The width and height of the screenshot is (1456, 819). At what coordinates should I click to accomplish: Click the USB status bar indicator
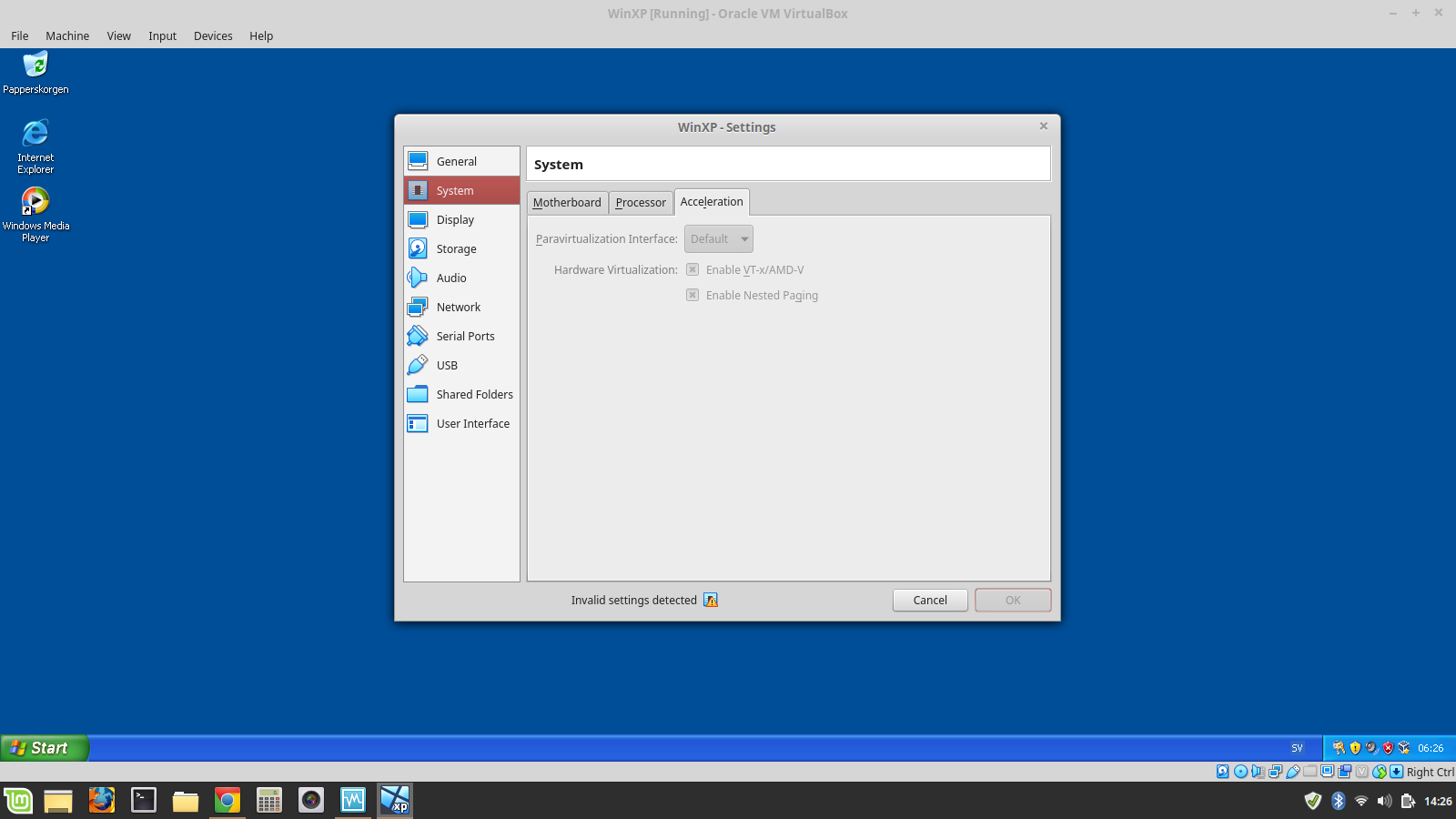point(1292,772)
